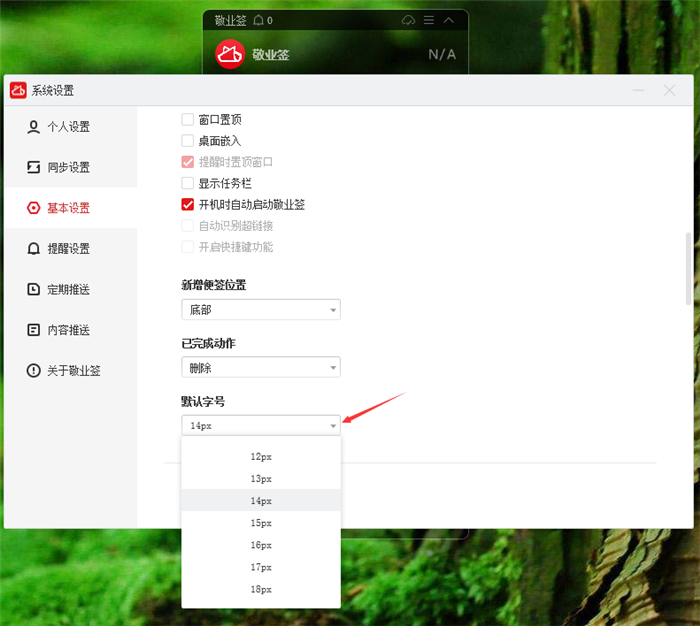The width and height of the screenshot is (700, 626).
Task: Click the bell reminder icon in the 敬业签 widget header
Action: pos(258,20)
